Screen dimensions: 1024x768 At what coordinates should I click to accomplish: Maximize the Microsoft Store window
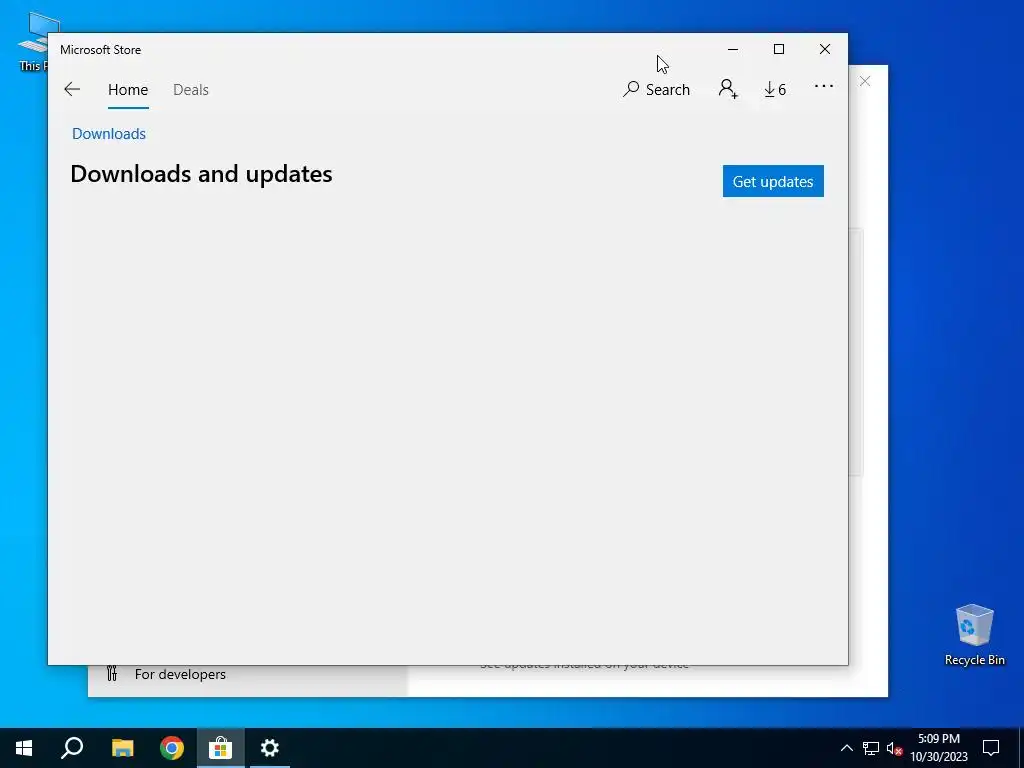coord(778,49)
